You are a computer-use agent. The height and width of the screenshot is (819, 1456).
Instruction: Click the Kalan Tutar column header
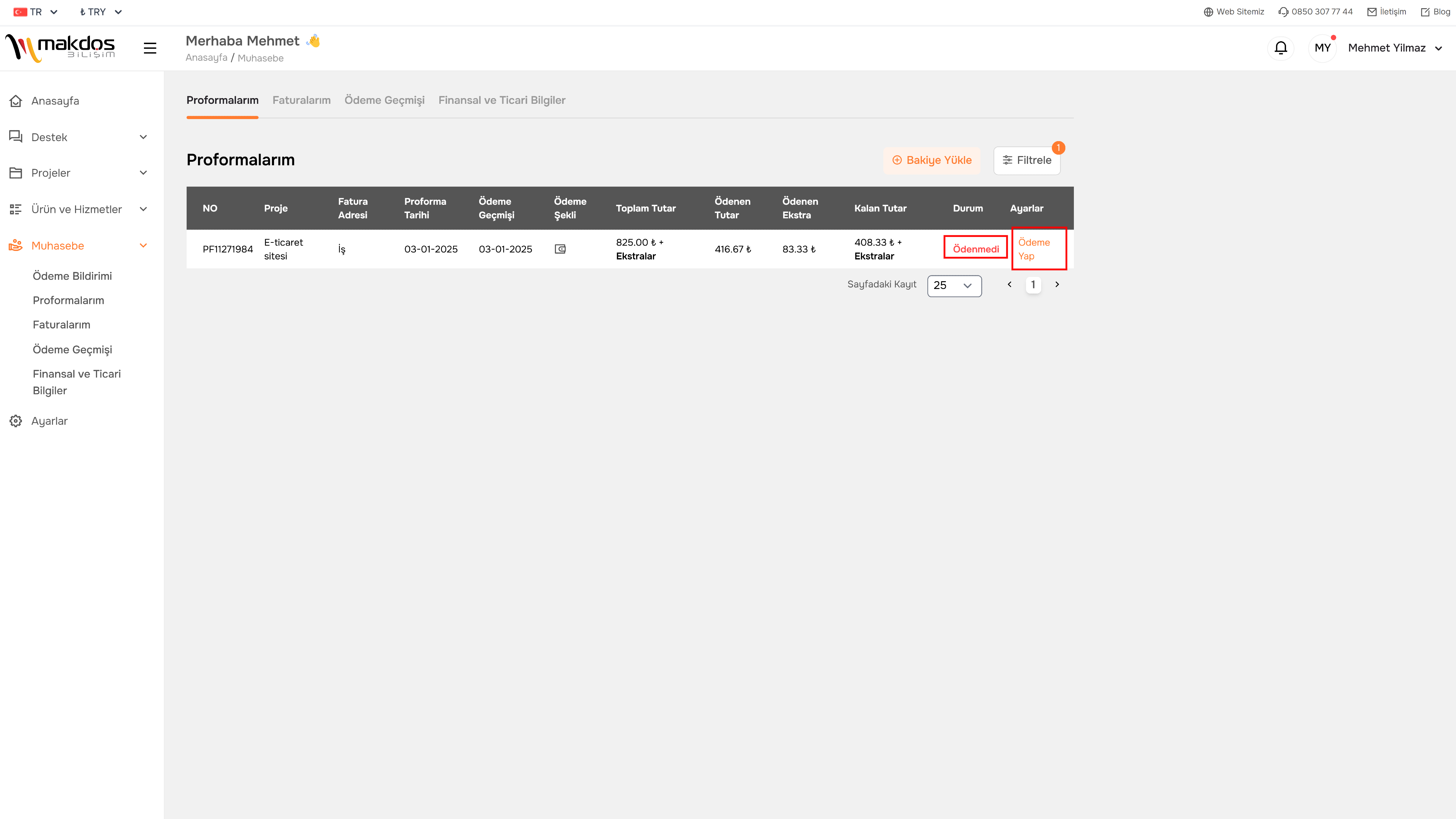[880, 208]
